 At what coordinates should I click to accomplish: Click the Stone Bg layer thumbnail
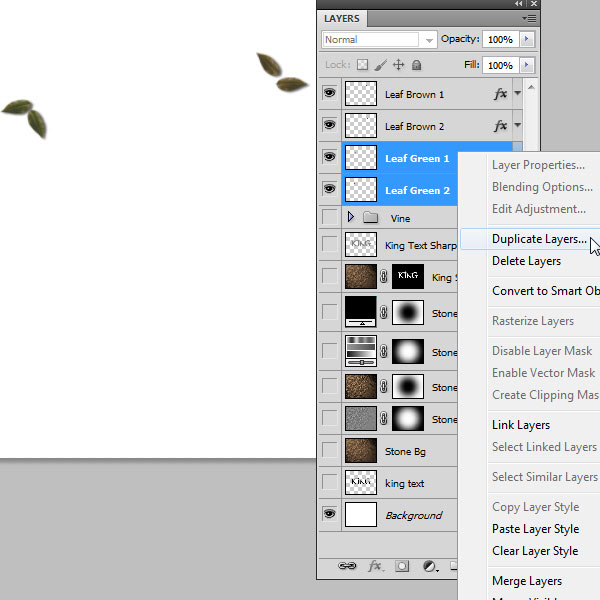pyautogui.click(x=361, y=450)
